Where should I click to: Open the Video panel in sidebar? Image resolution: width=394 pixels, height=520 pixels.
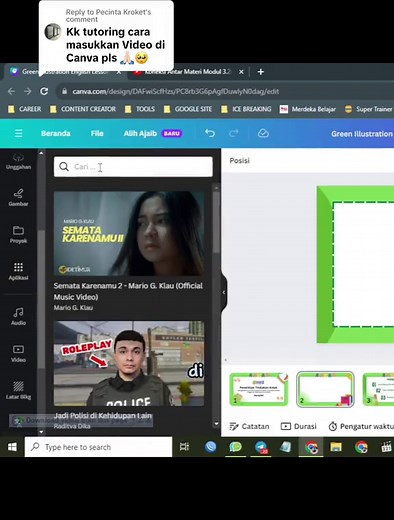point(18,353)
